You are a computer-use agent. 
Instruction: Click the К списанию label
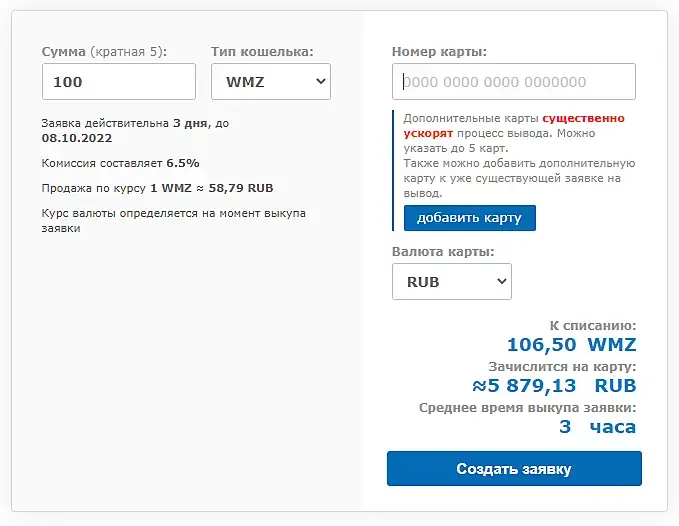(x=593, y=325)
